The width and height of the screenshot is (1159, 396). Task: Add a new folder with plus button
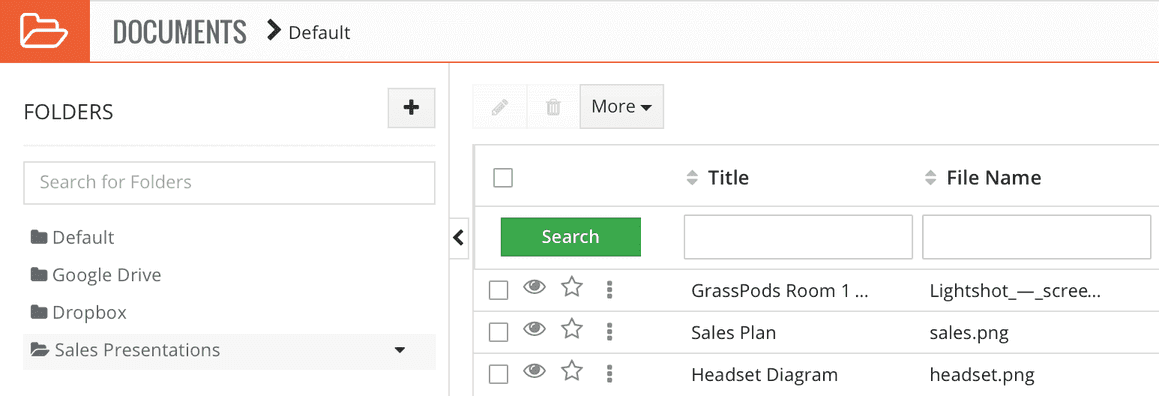412,107
